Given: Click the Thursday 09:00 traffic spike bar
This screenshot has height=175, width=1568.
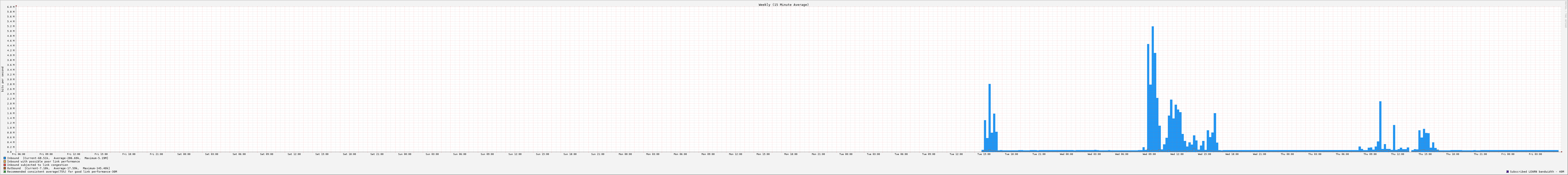Looking at the screenshot, I should pos(1380,126).
